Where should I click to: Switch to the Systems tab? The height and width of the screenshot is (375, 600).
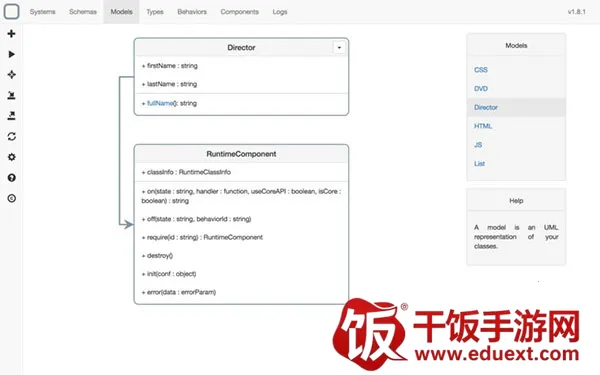pyautogui.click(x=42, y=12)
